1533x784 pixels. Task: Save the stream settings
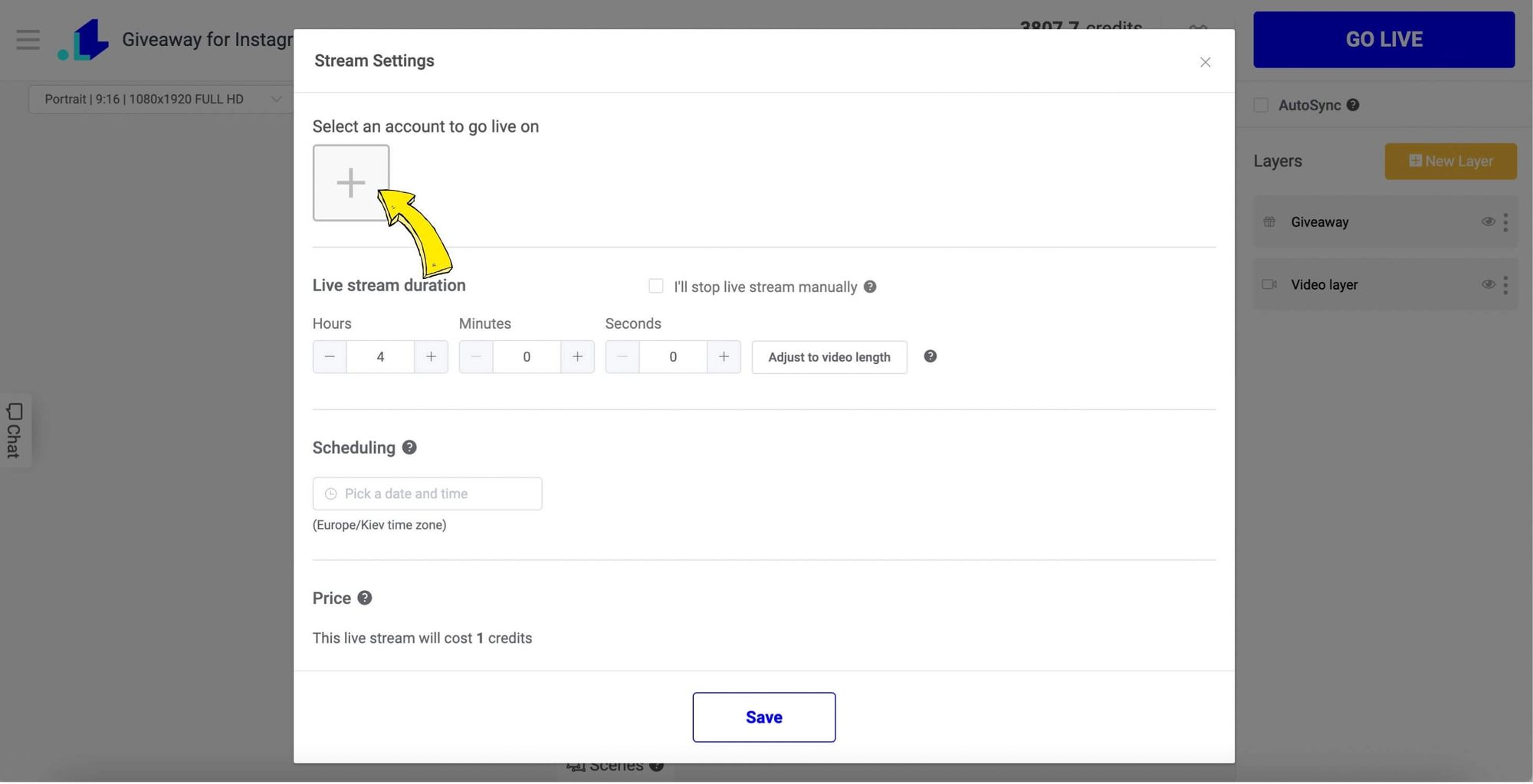click(x=764, y=717)
